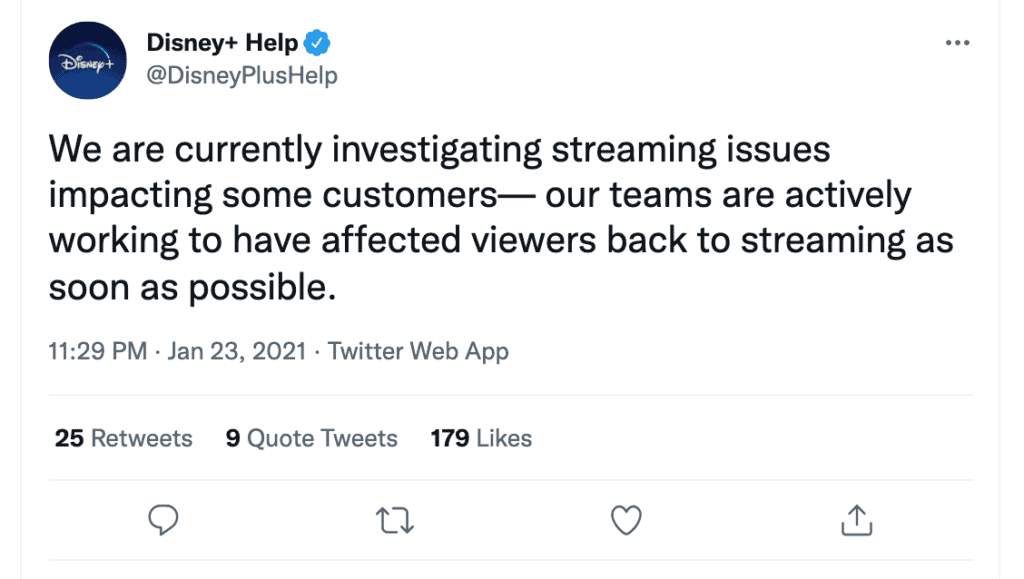View the 25 Retweets list
Screen dimensions: 1024x579
click(123, 438)
